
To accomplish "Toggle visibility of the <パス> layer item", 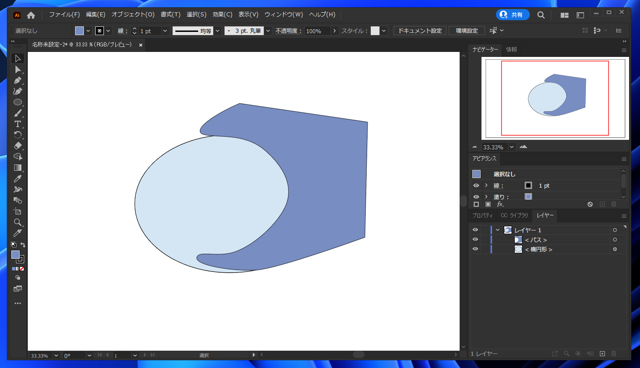I will coord(475,239).
